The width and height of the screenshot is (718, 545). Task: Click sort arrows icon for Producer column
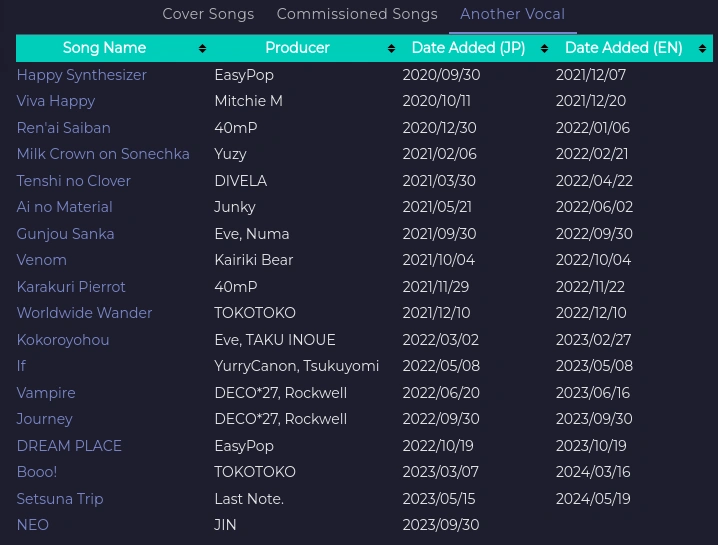[x=391, y=48]
